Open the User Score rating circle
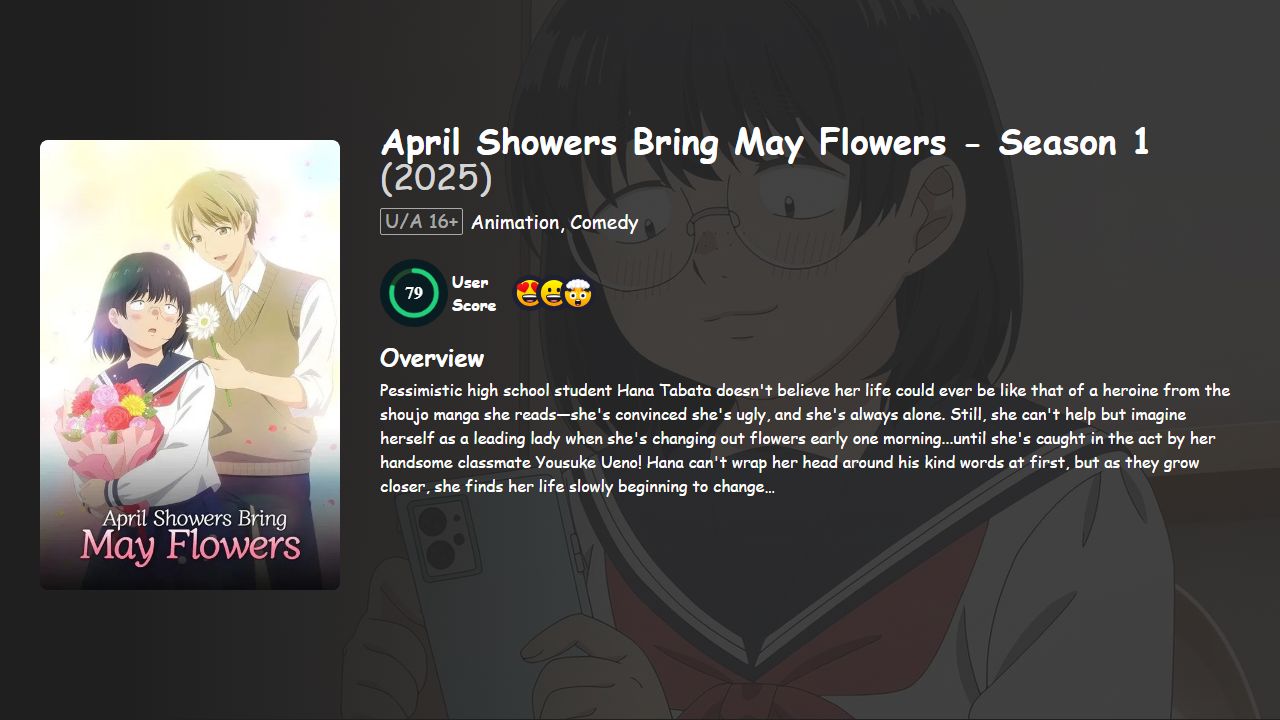The width and height of the screenshot is (1280, 720). [413, 293]
